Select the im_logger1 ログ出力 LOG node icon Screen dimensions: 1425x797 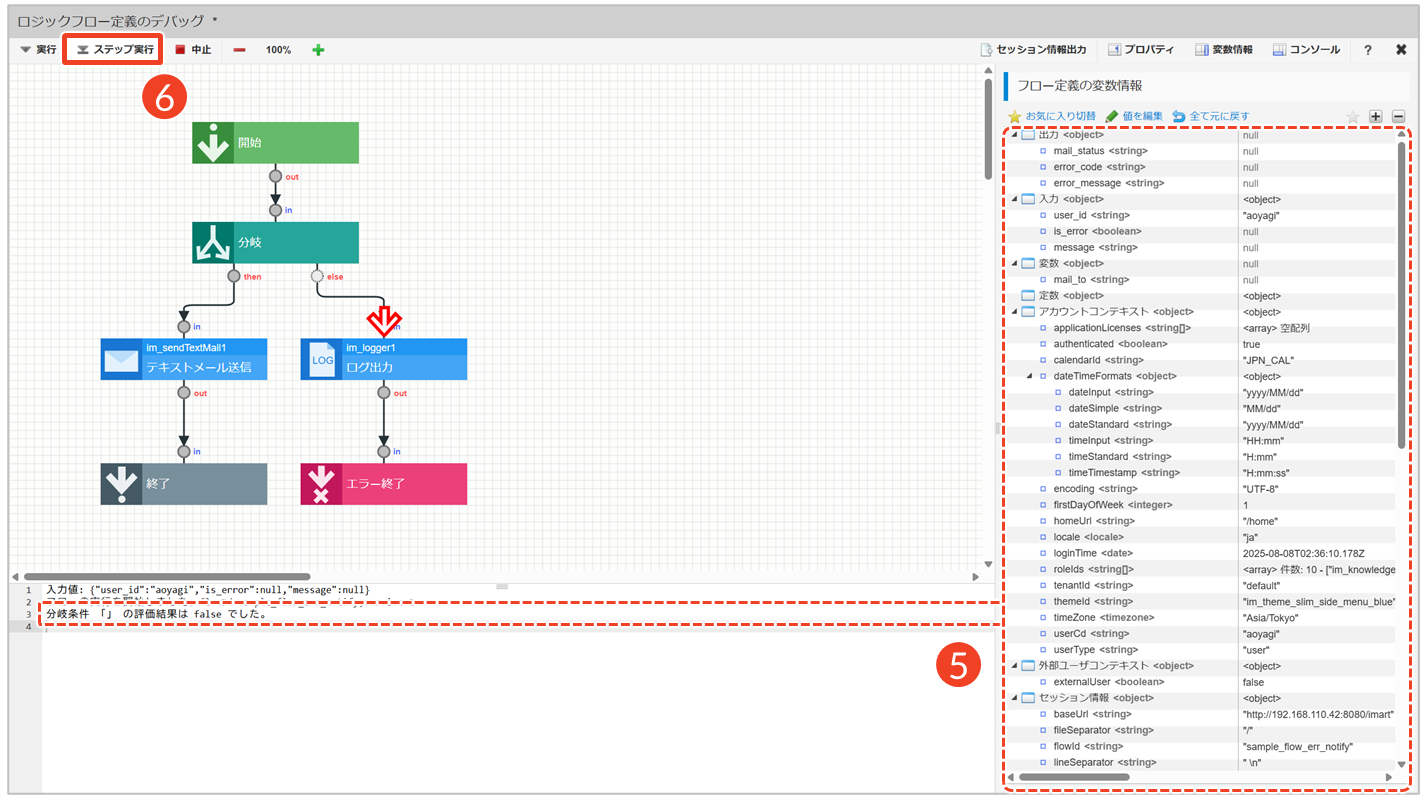pyautogui.click(x=322, y=359)
